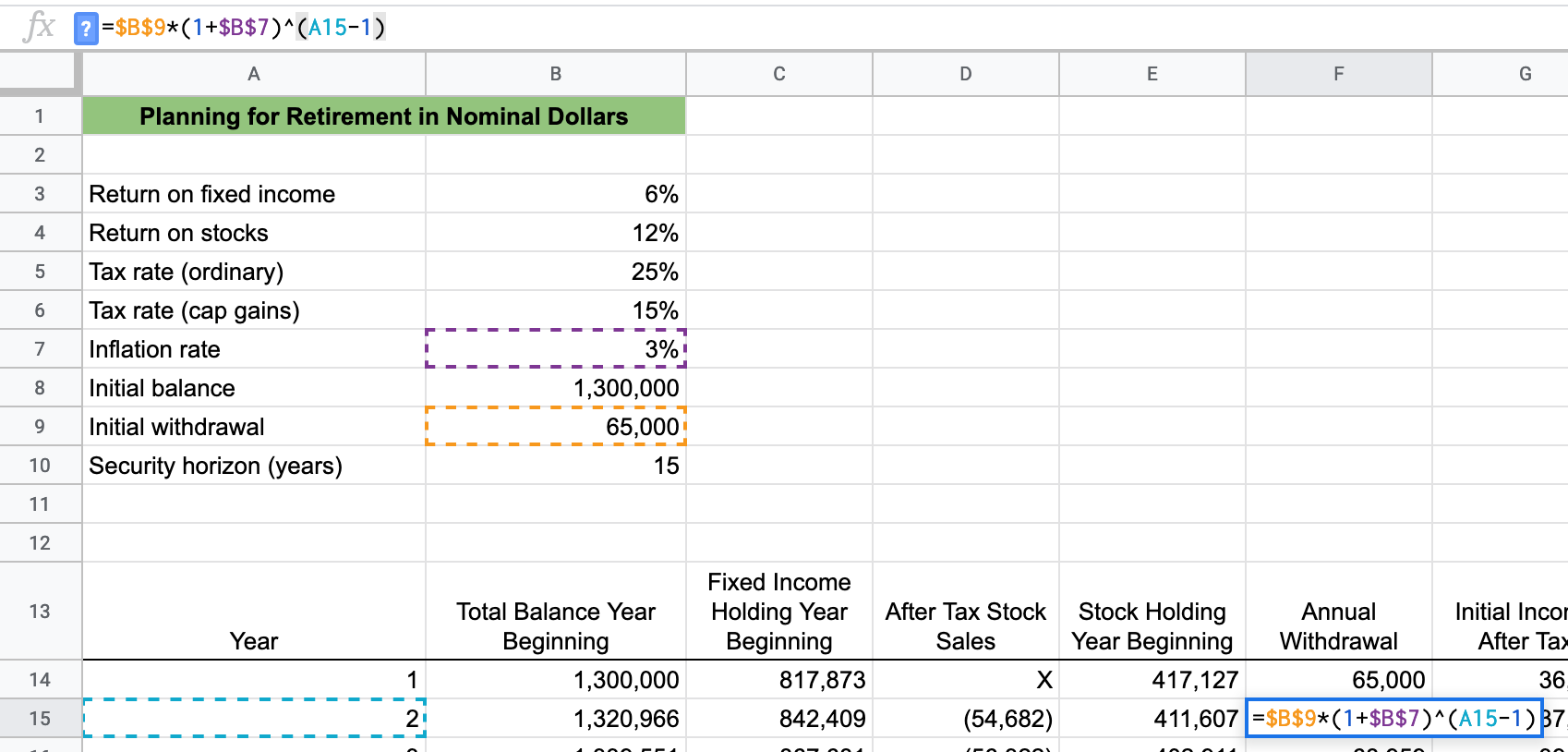
Task: Click the 3% inflation rate cell
Action: click(556, 349)
